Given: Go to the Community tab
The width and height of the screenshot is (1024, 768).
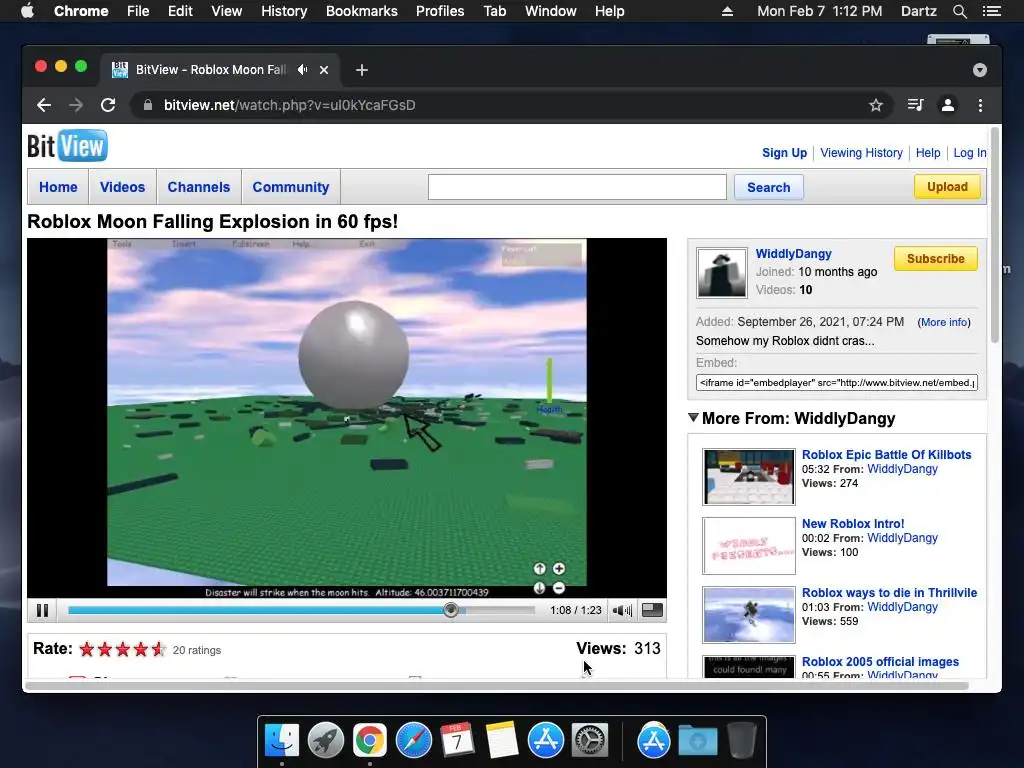Looking at the screenshot, I should pyautogui.click(x=291, y=187).
